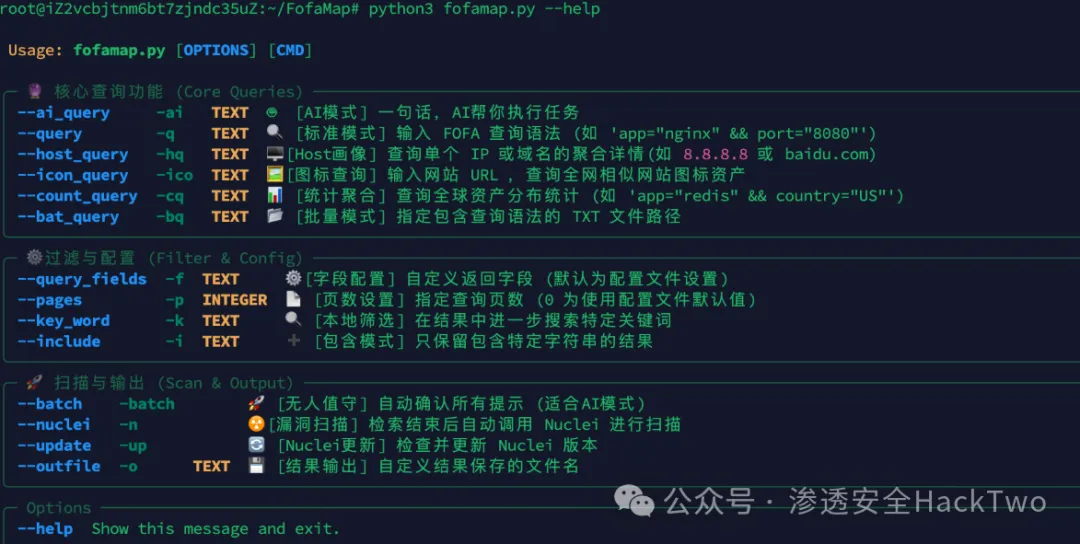Click the rocket icon beside --batch option
1080x544 pixels.
coord(257,404)
